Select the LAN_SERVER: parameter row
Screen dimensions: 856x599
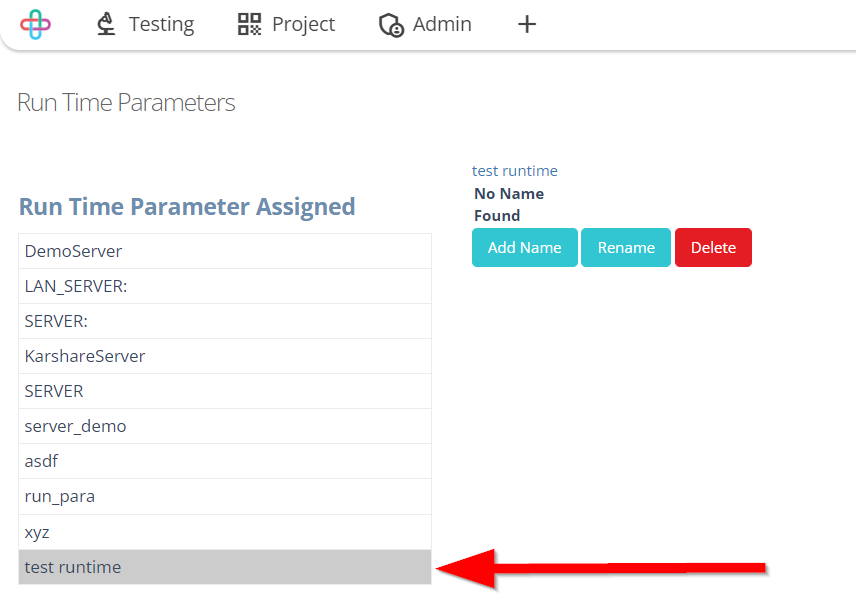coord(225,286)
